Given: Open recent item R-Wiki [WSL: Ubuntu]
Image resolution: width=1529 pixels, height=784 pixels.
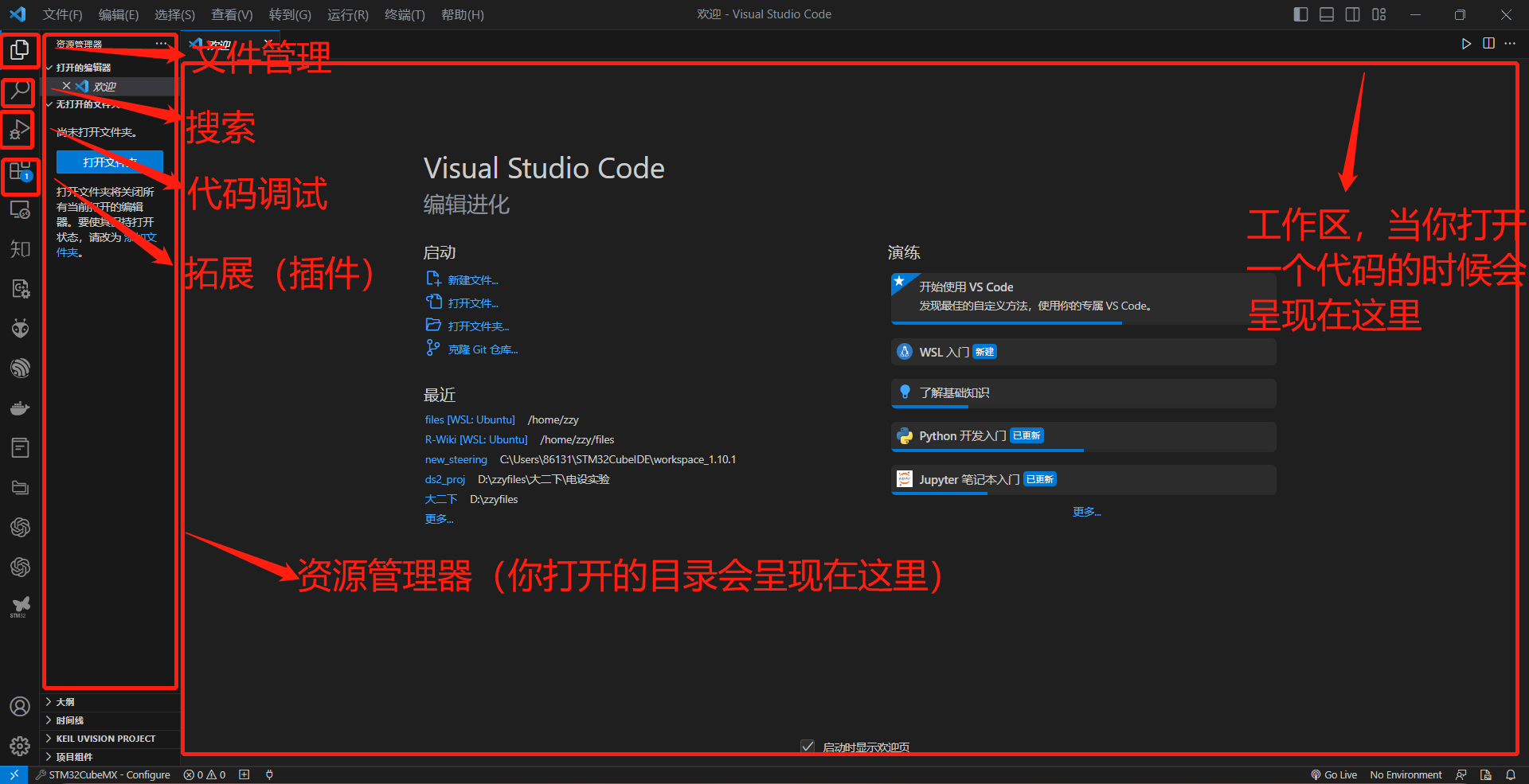Looking at the screenshot, I should point(476,439).
